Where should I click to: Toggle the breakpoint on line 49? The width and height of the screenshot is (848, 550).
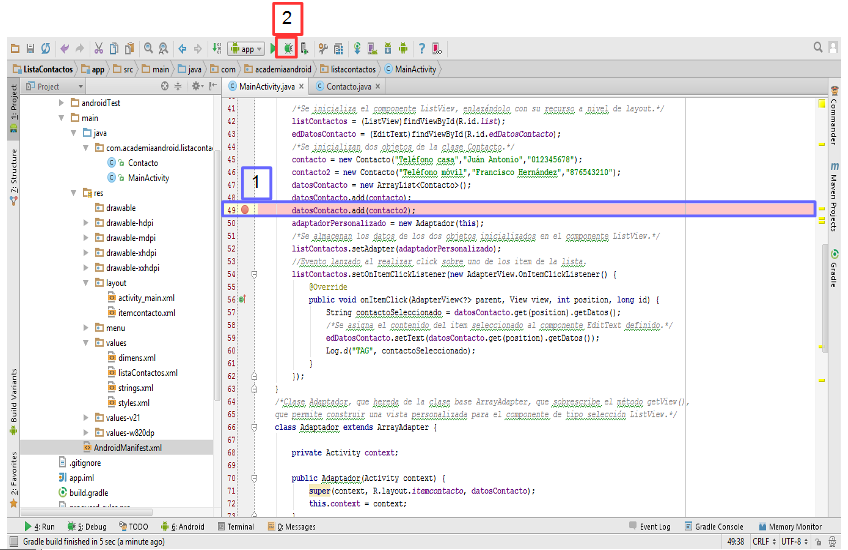244,210
